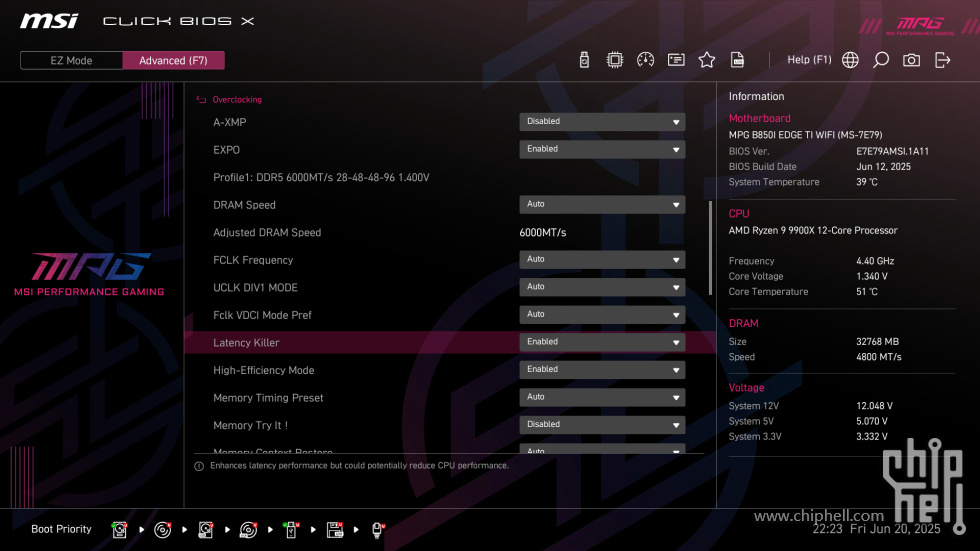
Task: Click the MSI logo at top left
Action: coord(49,21)
